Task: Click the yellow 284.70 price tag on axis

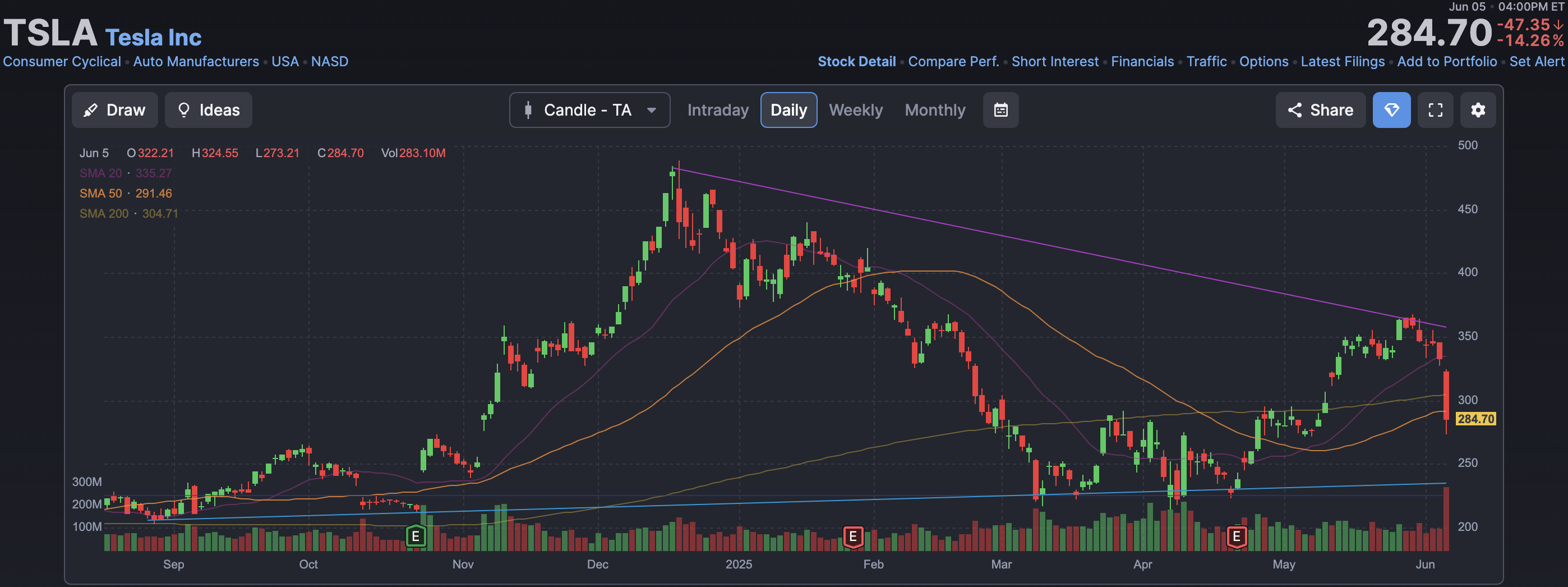Action: (x=1475, y=419)
